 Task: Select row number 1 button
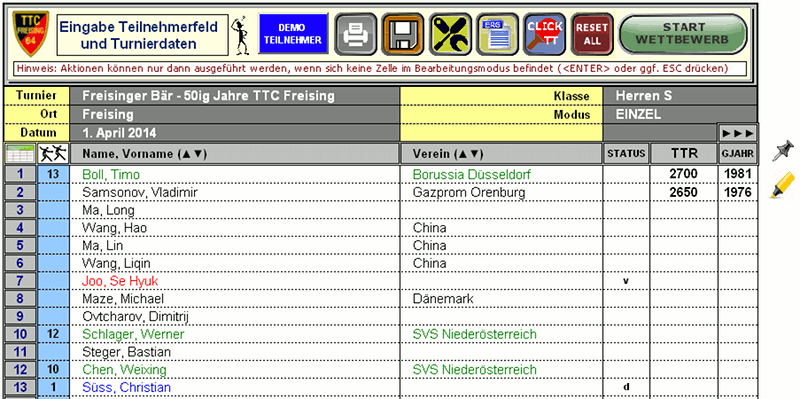pyautogui.click(x=20, y=174)
